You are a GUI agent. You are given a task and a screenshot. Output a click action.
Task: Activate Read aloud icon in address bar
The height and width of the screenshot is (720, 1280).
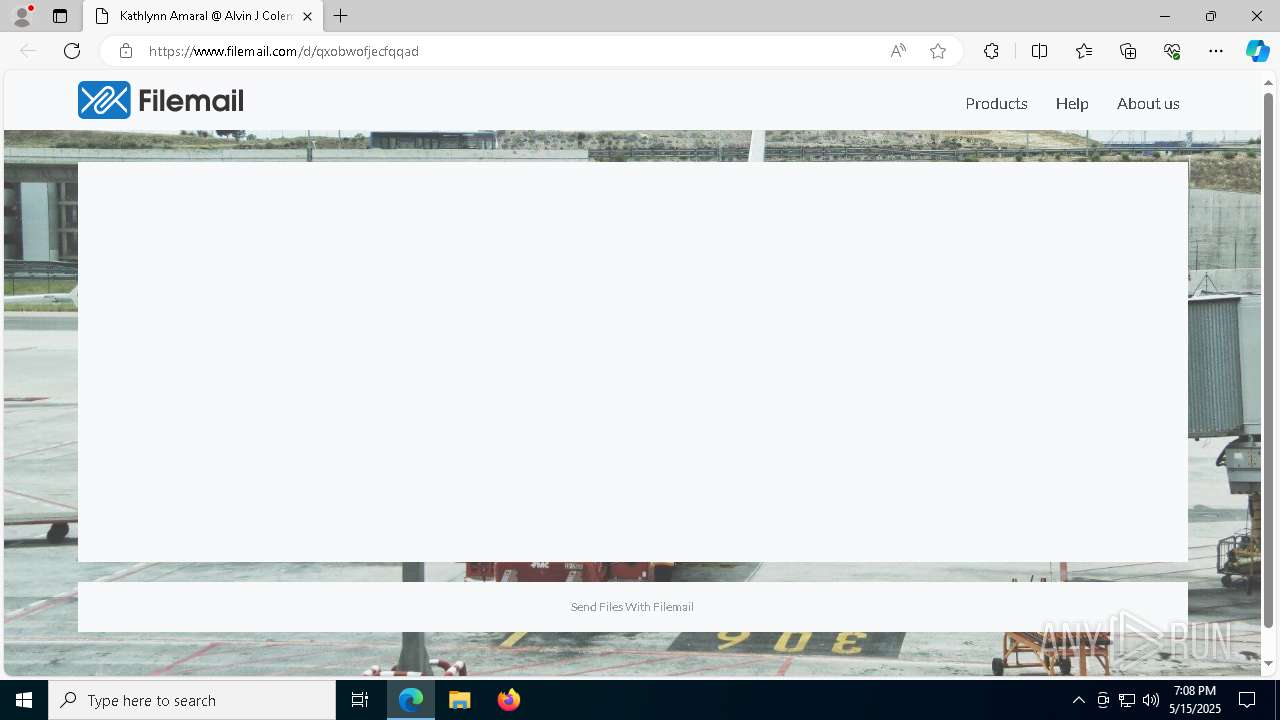(x=898, y=51)
